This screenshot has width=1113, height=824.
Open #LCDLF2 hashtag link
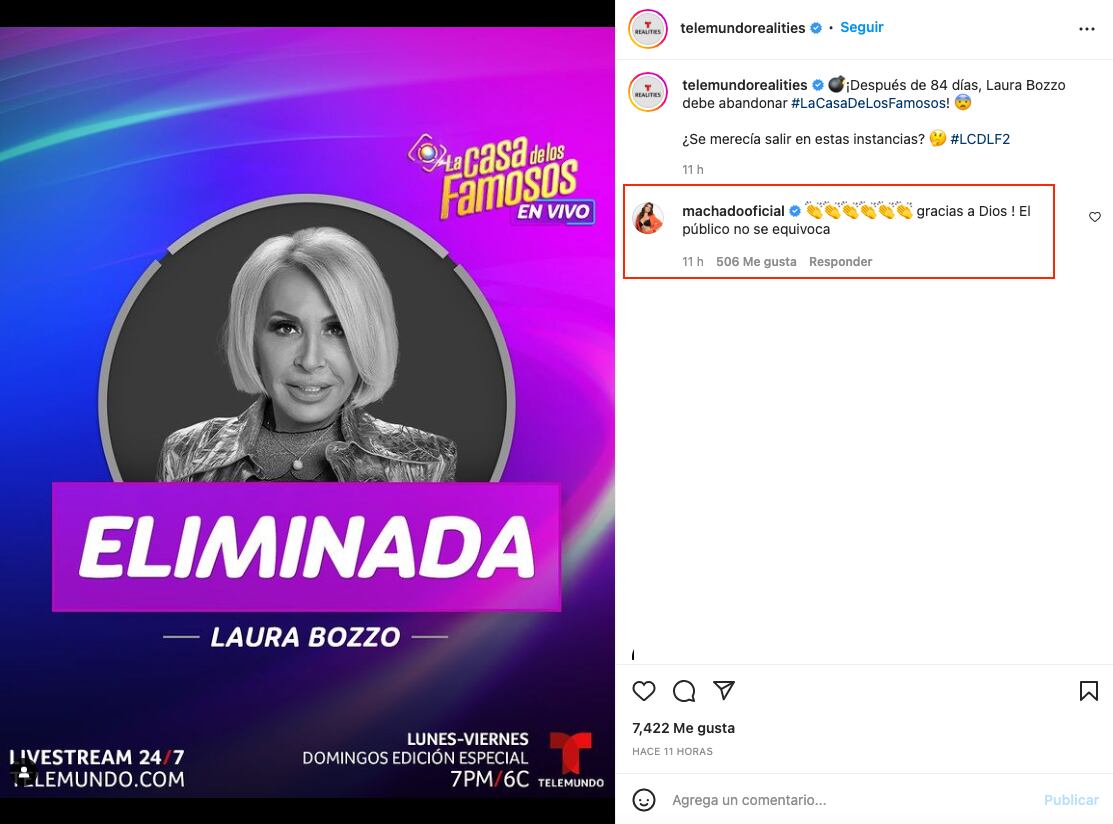click(x=980, y=139)
